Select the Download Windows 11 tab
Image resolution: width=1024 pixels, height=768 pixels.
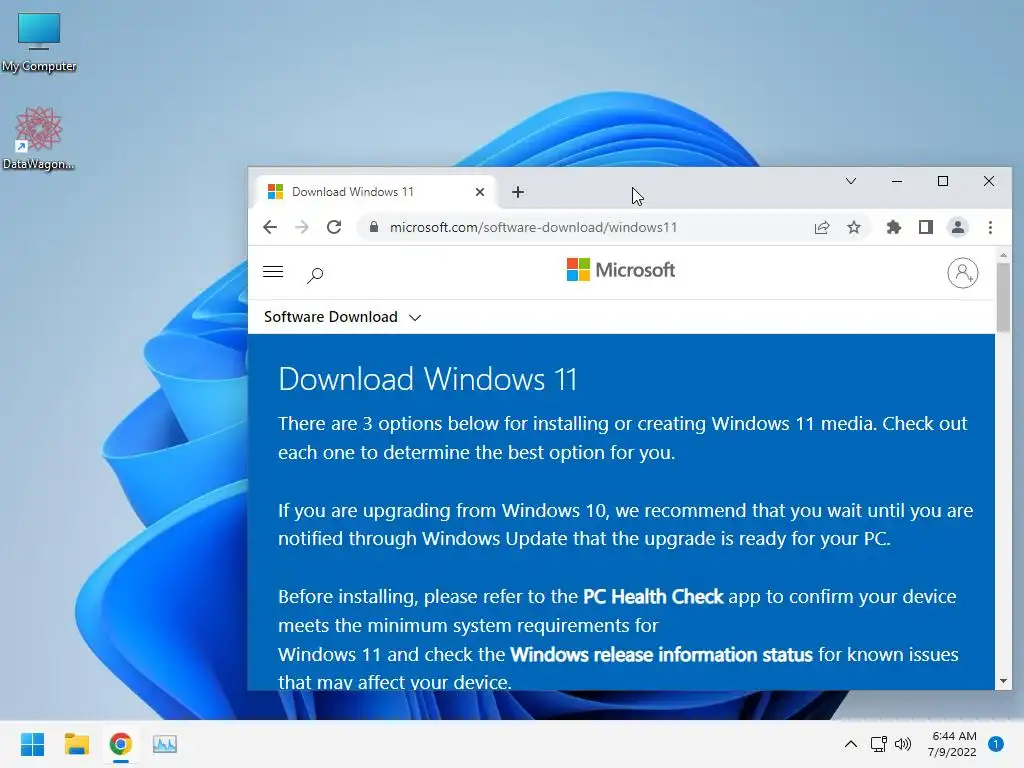374,192
